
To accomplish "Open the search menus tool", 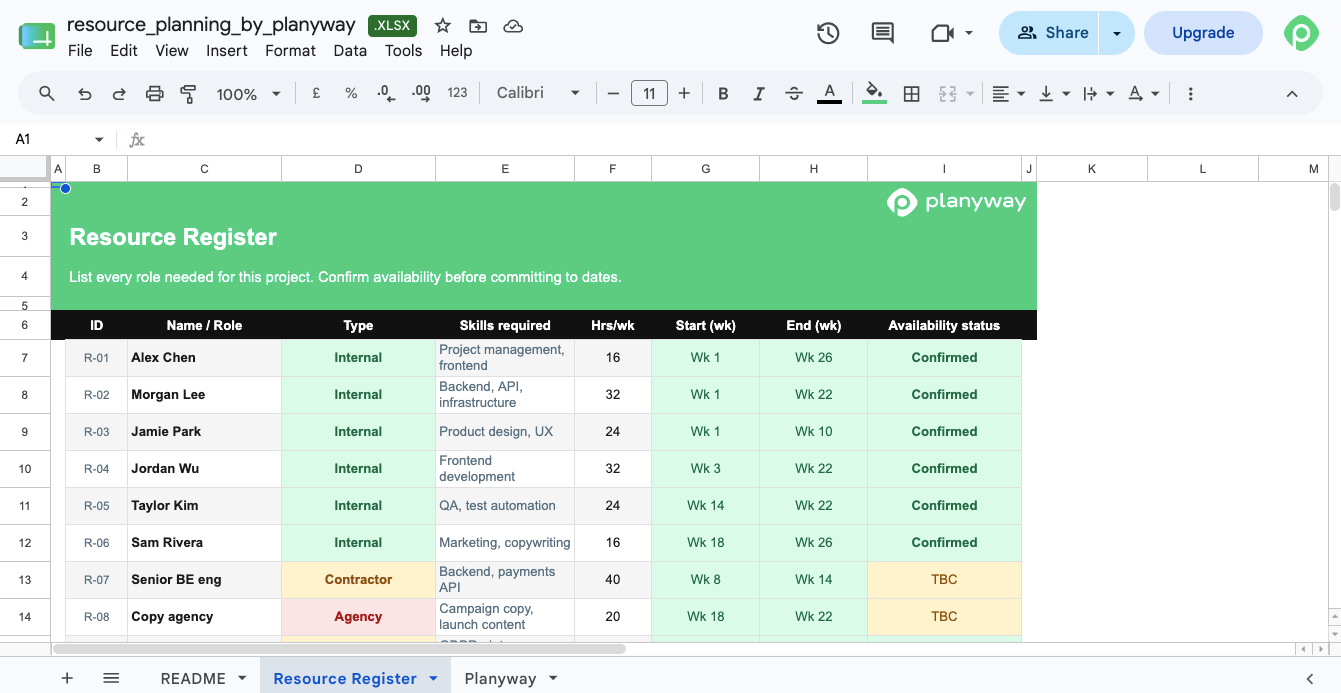I will (47, 93).
